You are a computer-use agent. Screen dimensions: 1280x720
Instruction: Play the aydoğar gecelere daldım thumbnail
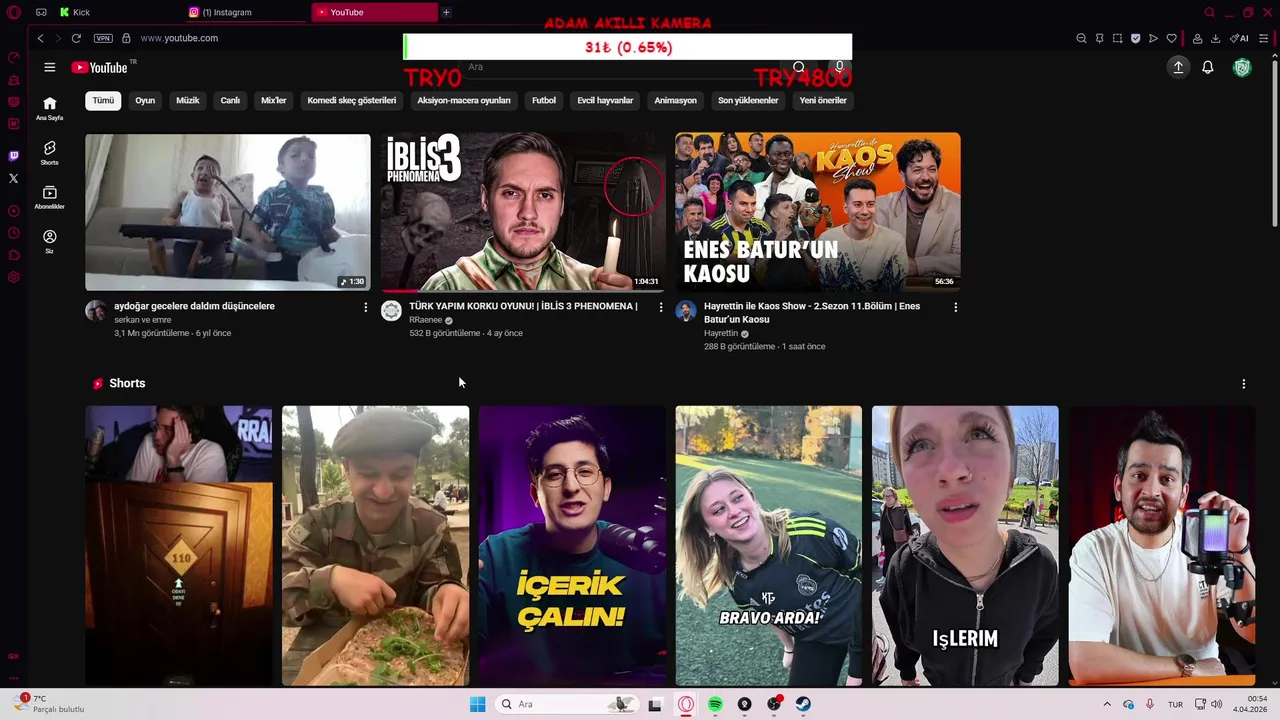point(228,212)
